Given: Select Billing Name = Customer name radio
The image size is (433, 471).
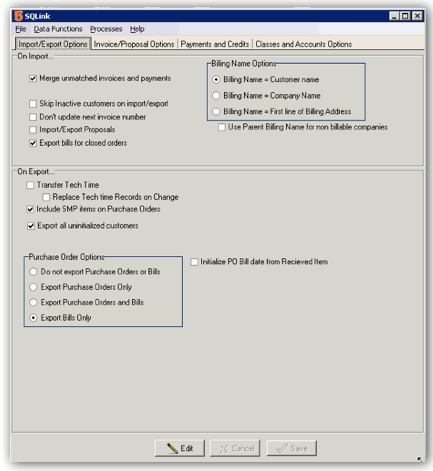Looking at the screenshot, I should pyautogui.click(x=216, y=80).
